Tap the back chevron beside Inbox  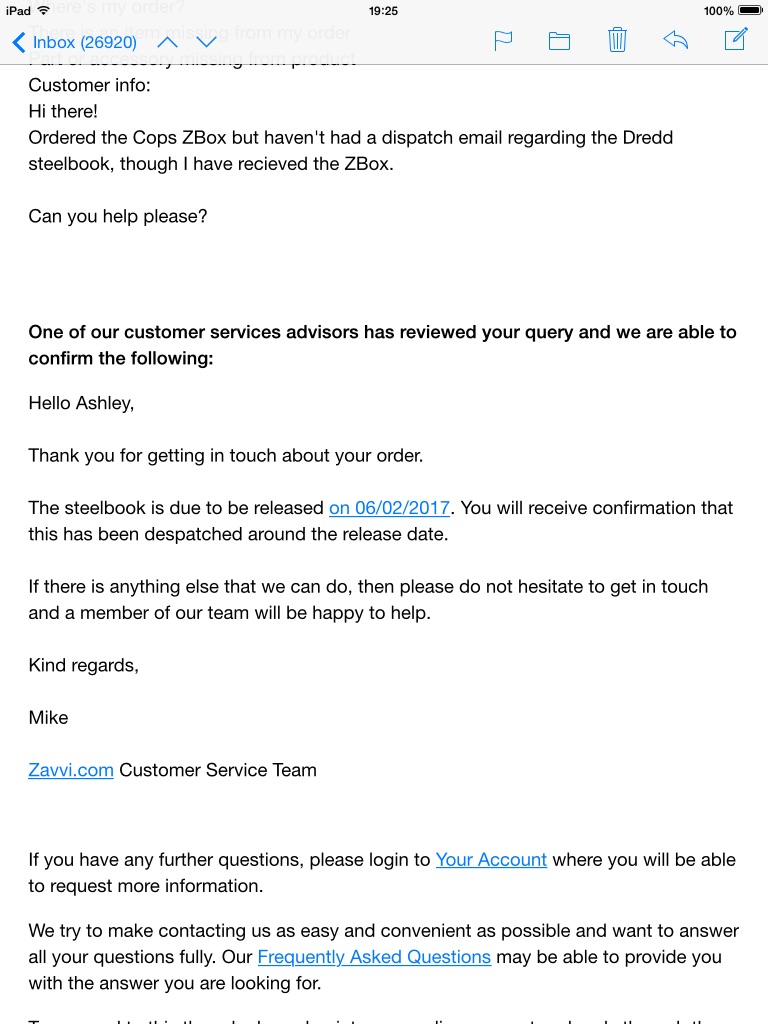click(x=19, y=42)
